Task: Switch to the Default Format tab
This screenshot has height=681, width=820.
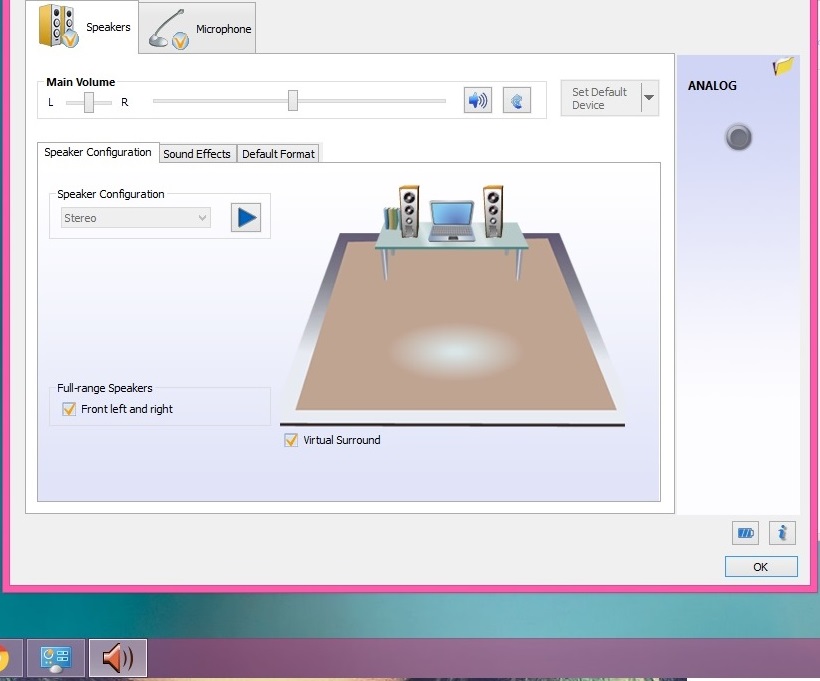Action: click(x=278, y=154)
